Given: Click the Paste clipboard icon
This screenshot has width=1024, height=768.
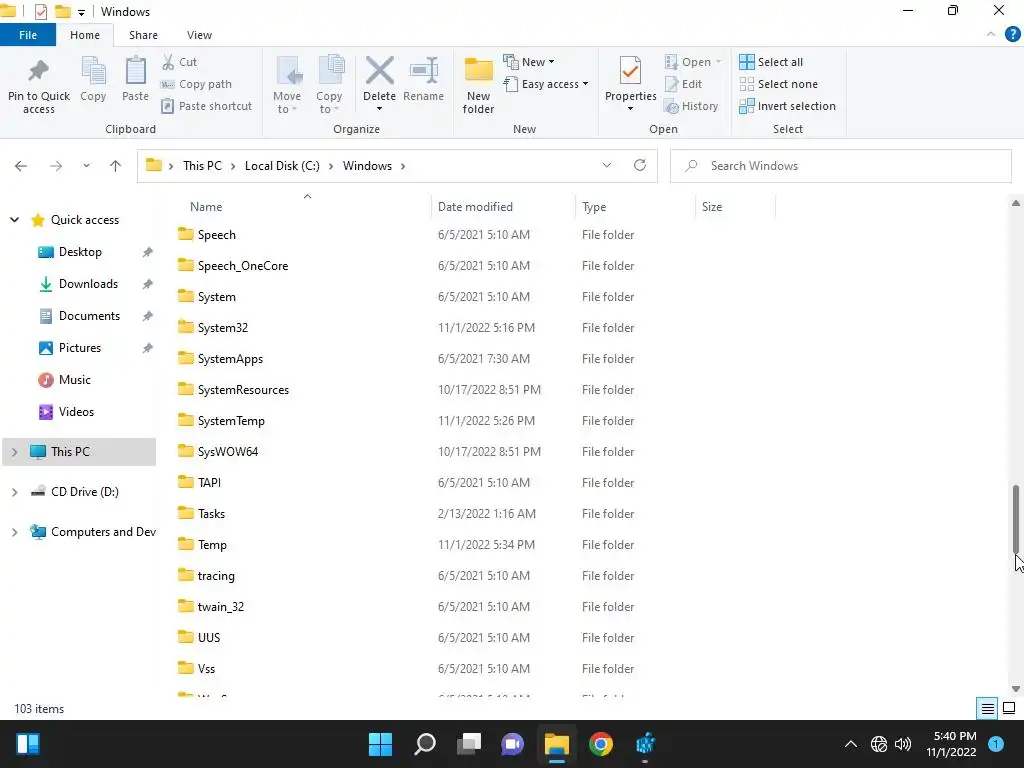Looking at the screenshot, I should [x=135, y=72].
